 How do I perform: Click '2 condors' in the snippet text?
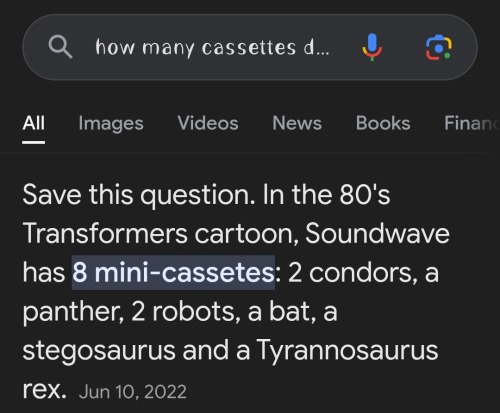point(350,273)
